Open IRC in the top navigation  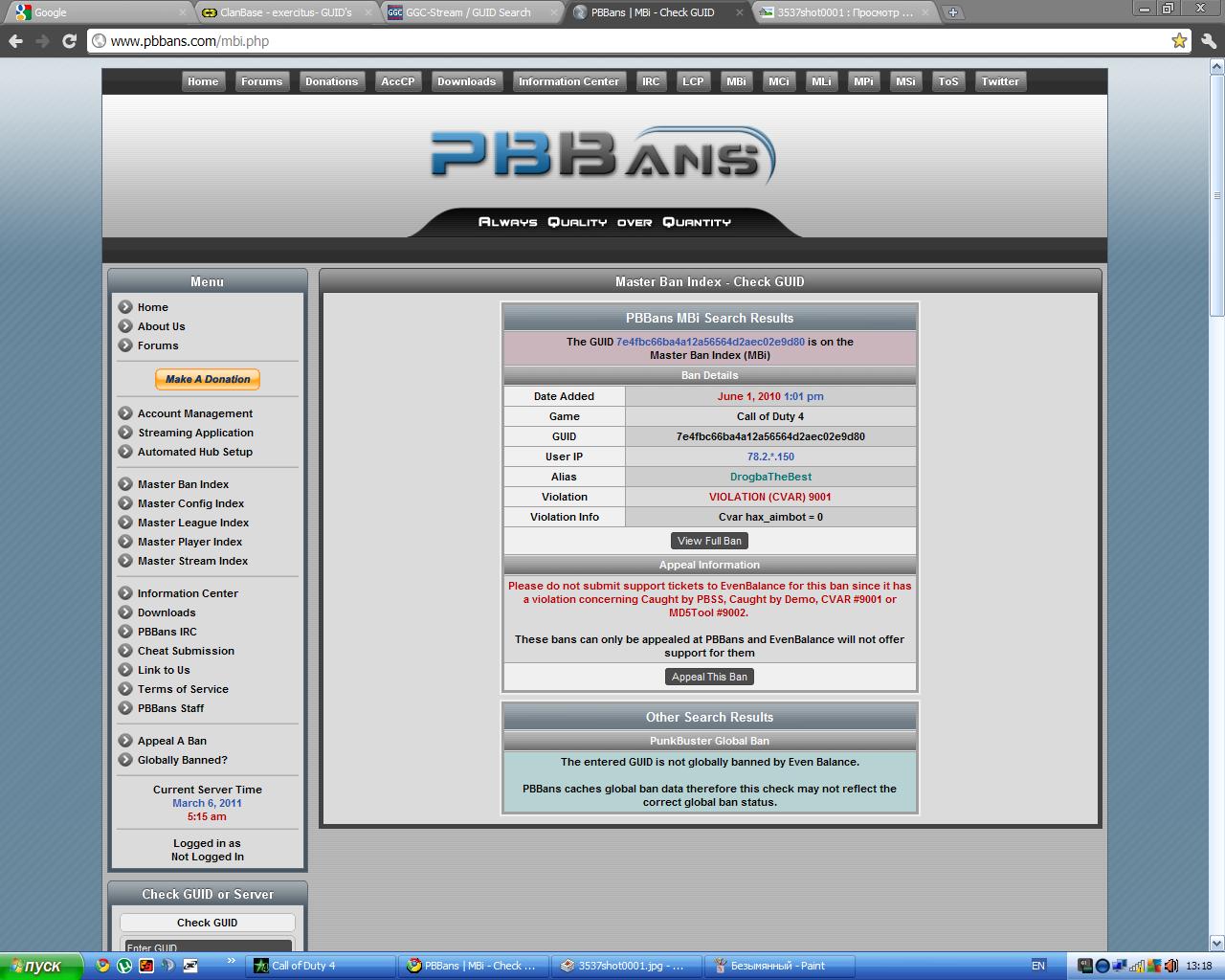[651, 82]
